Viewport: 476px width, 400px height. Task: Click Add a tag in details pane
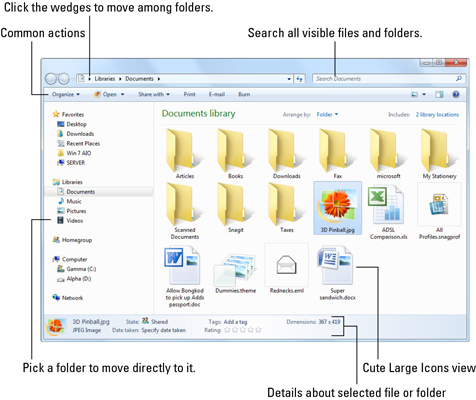(x=235, y=322)
